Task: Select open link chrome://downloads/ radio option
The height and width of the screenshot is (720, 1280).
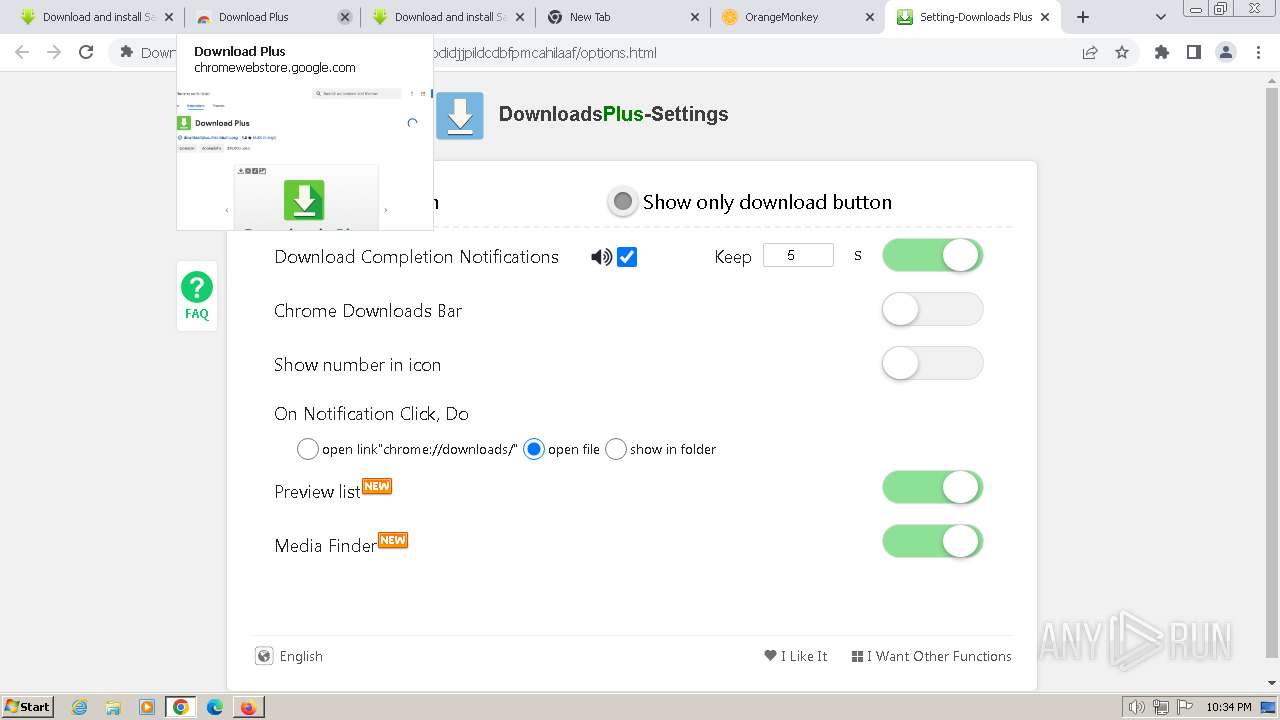Action: [308, 449]
